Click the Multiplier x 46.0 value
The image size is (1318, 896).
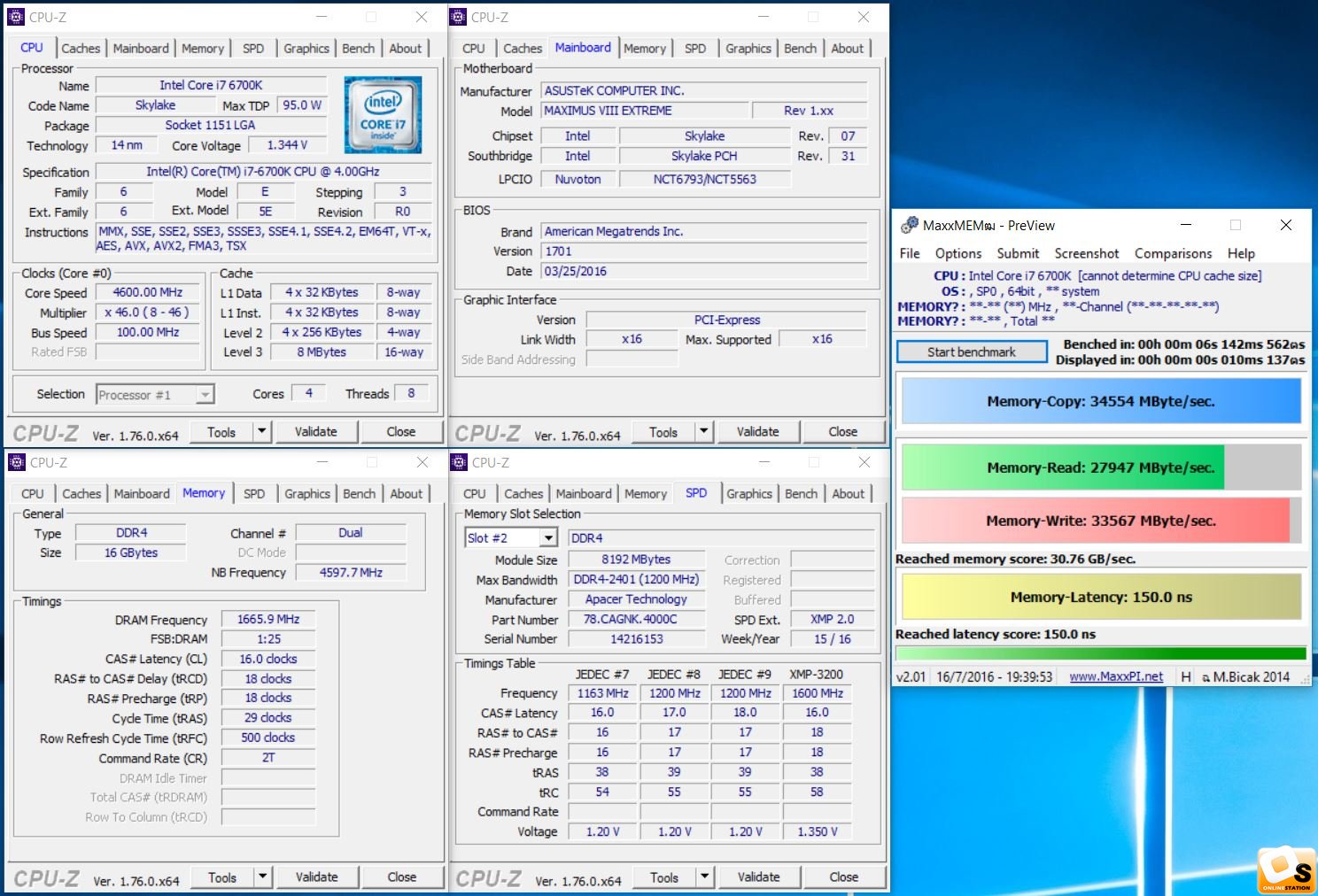point(148,313)
